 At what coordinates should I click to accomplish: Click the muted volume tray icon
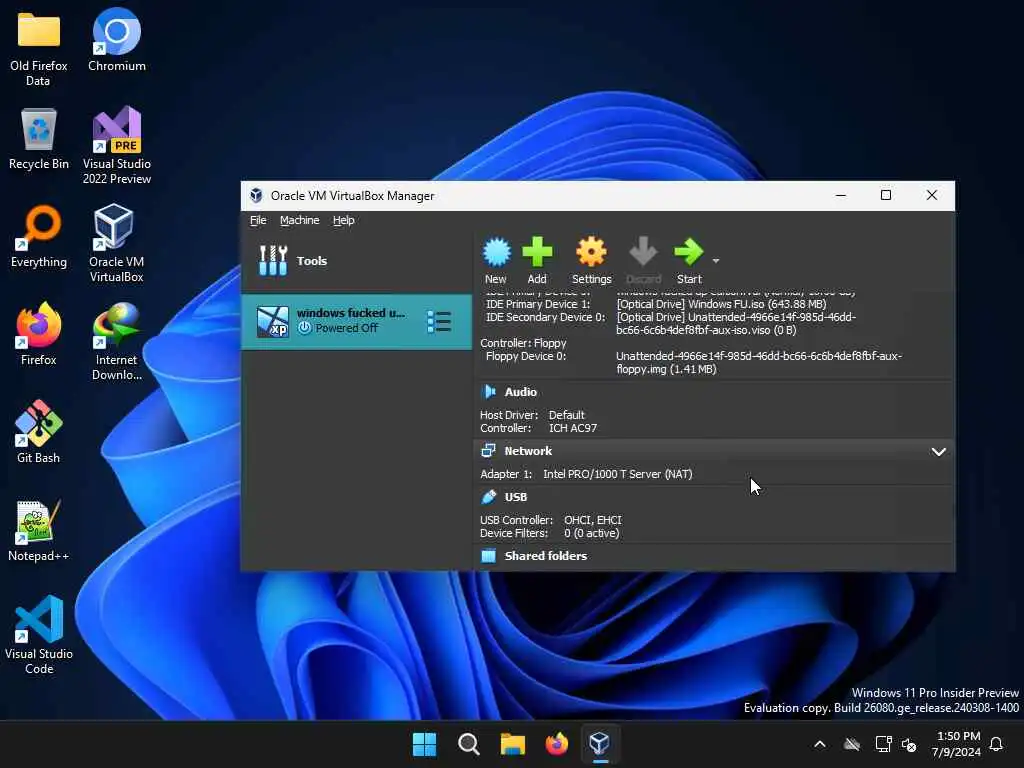click(x=908, y=744)
